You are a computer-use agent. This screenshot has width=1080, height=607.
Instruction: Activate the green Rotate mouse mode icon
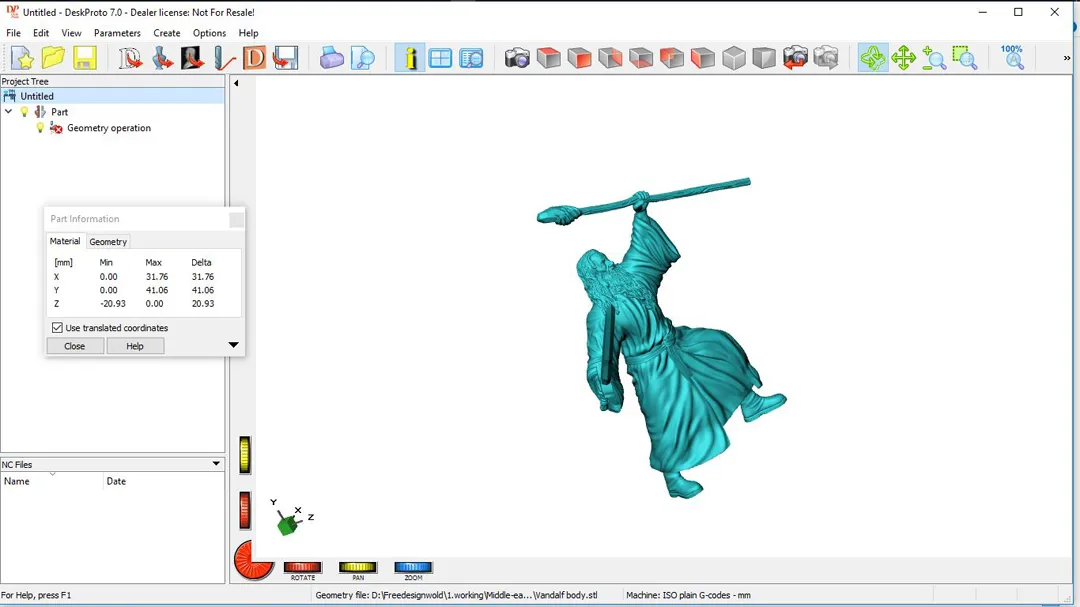click(x=873, y=58)
